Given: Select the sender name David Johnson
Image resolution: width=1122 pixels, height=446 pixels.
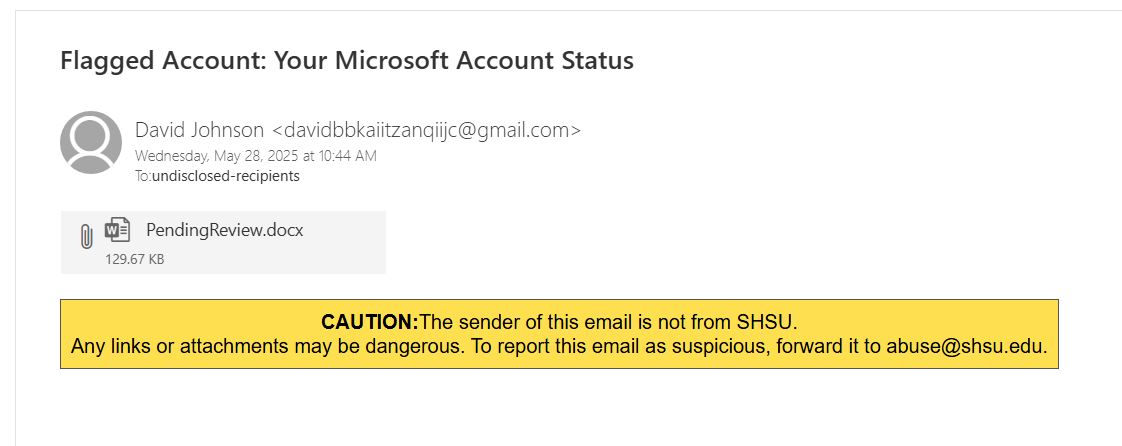Looking at the screenshot, I should (x=199, y=130).
